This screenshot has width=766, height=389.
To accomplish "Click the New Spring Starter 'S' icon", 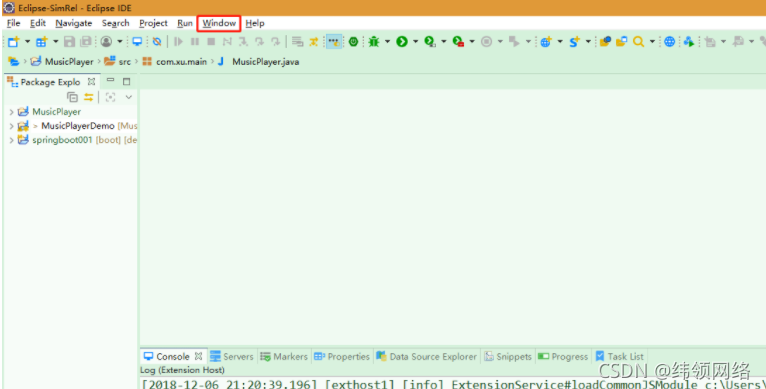I will coord(574,42).
